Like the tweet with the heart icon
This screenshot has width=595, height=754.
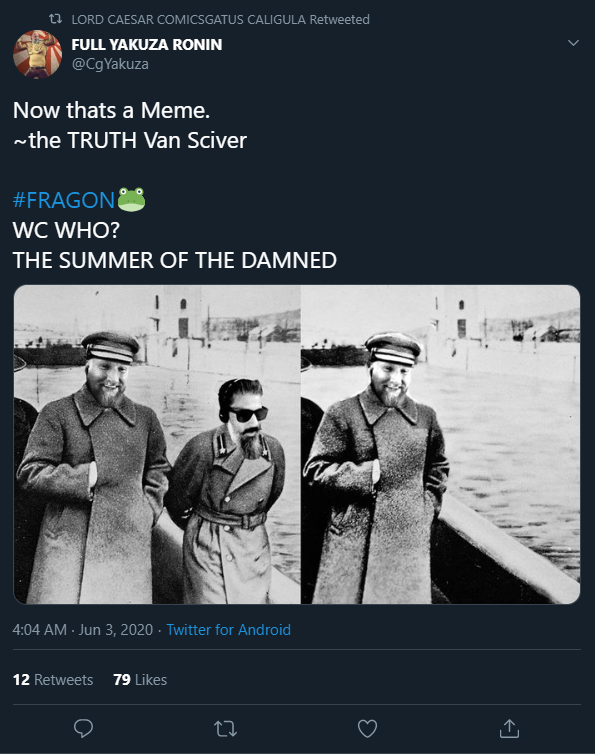367,729
